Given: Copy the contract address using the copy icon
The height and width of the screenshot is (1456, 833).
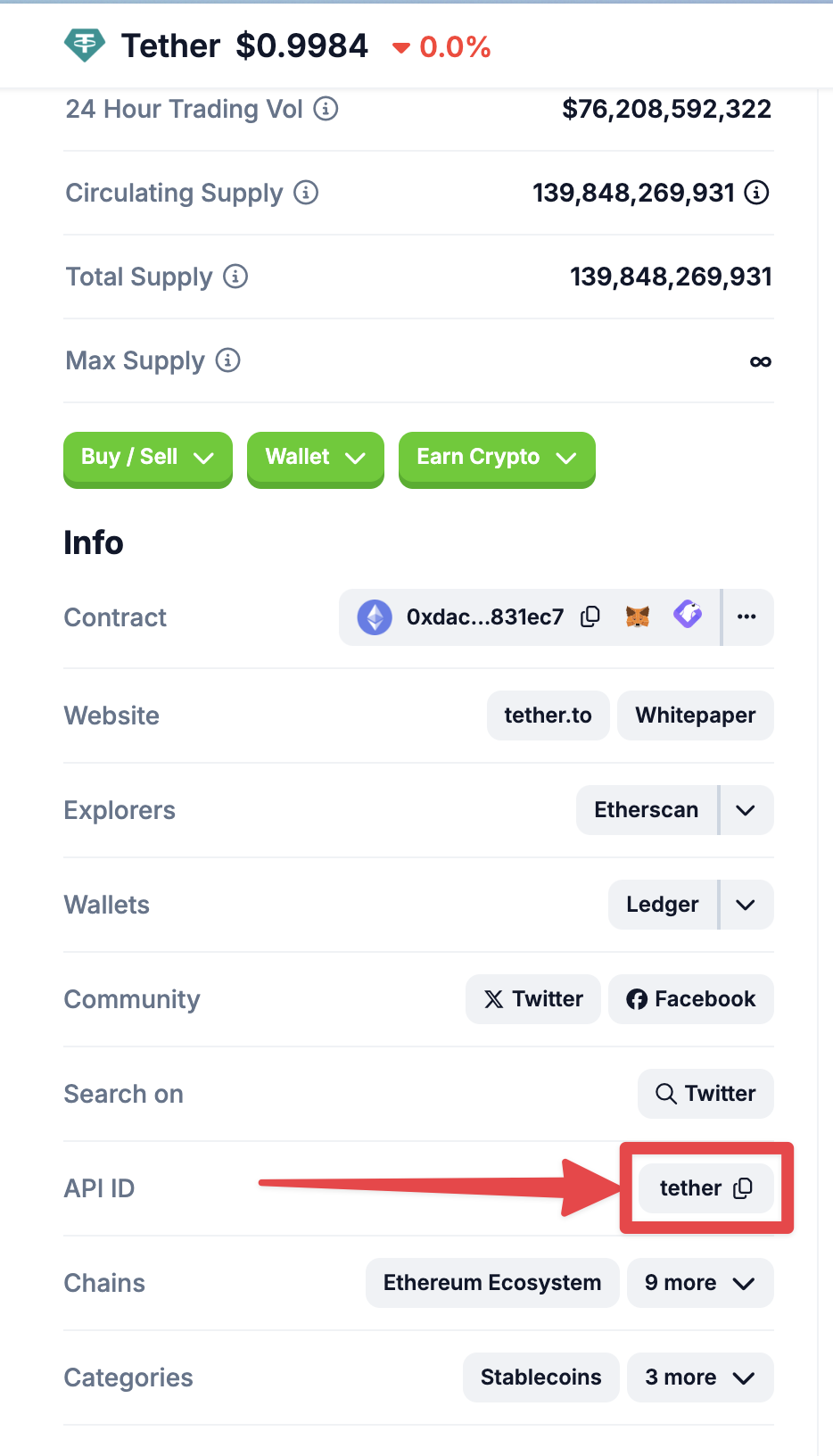Looking at the screenshot, I should [x=590, y=616].
